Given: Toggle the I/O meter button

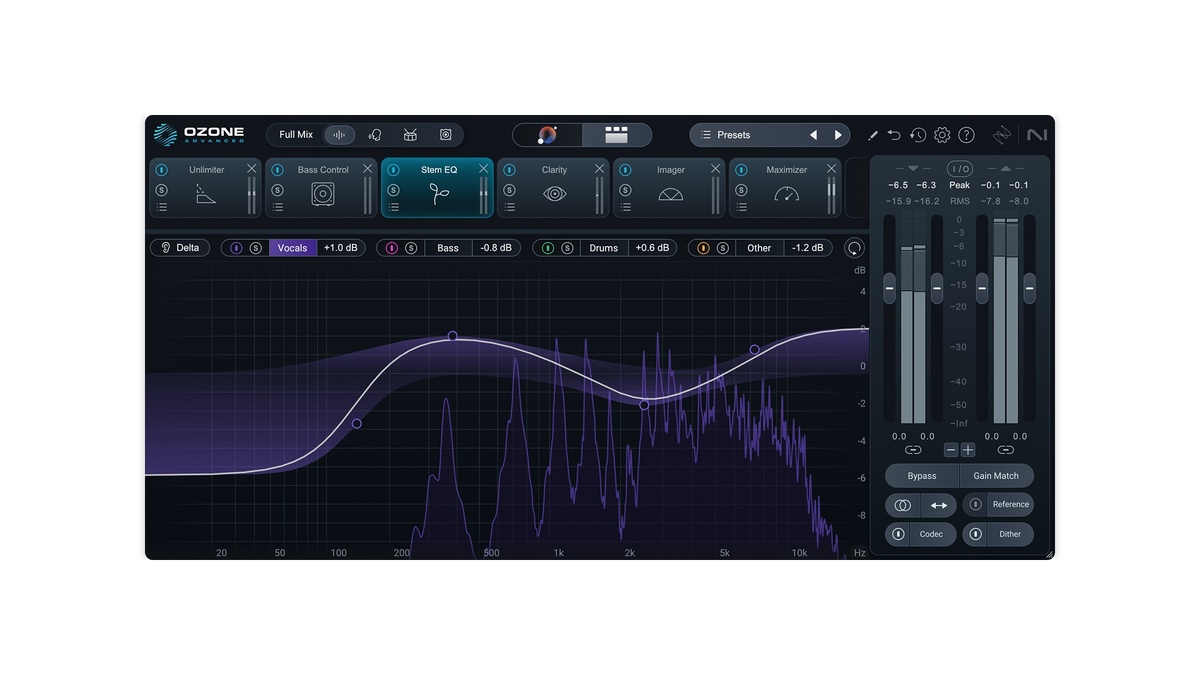Looking at the screenshot, I should 960,169.
